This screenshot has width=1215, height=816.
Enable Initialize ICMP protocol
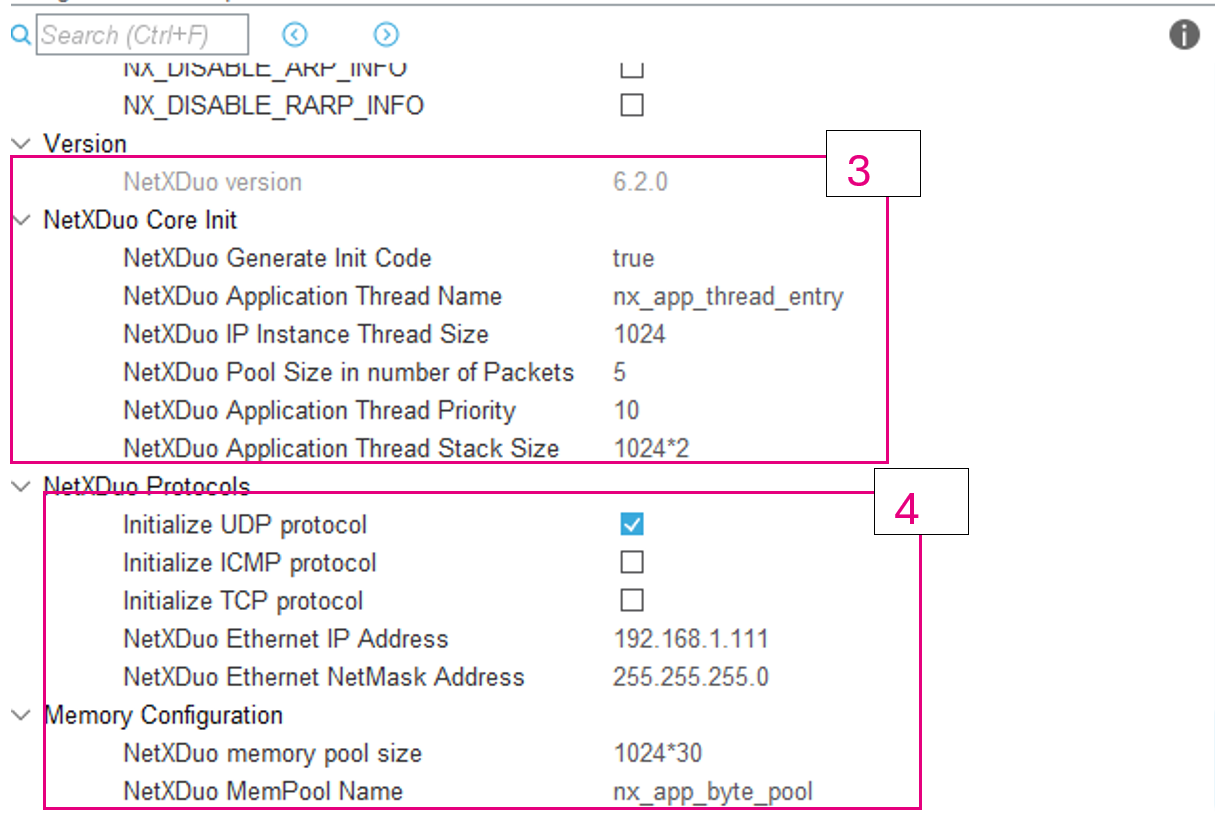click(631, 561)
